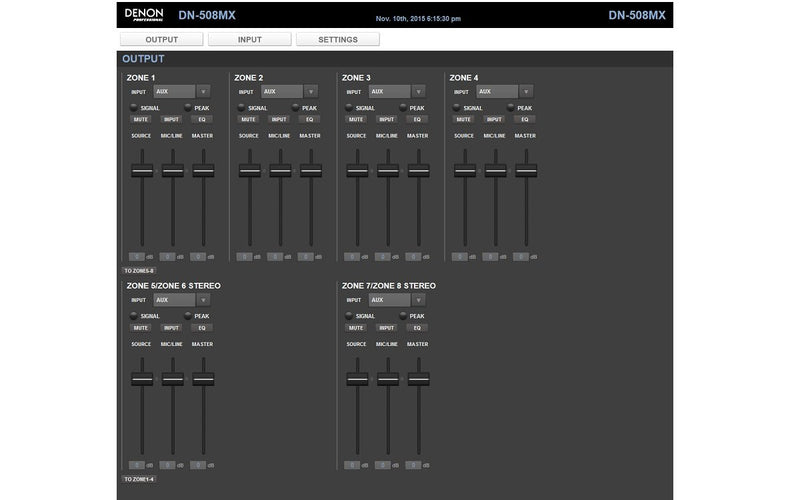Toggle MUTE on Zone 3
Screen dimensions: 800x500
(x=356, y=119)
